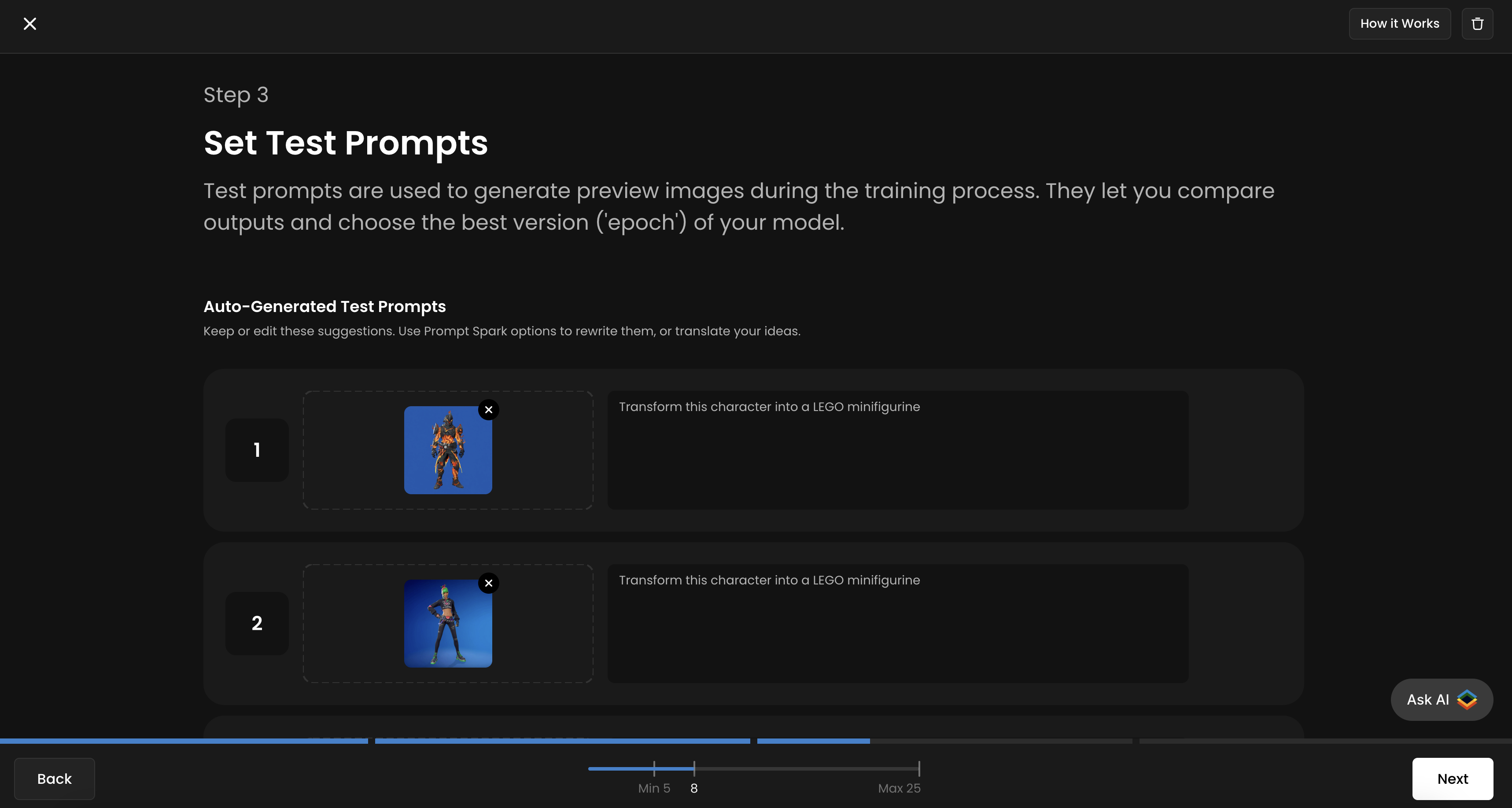Click the image drop zone for prompt 2
1512x808 pixels.
pyautogui.click(x=352, y=623)
